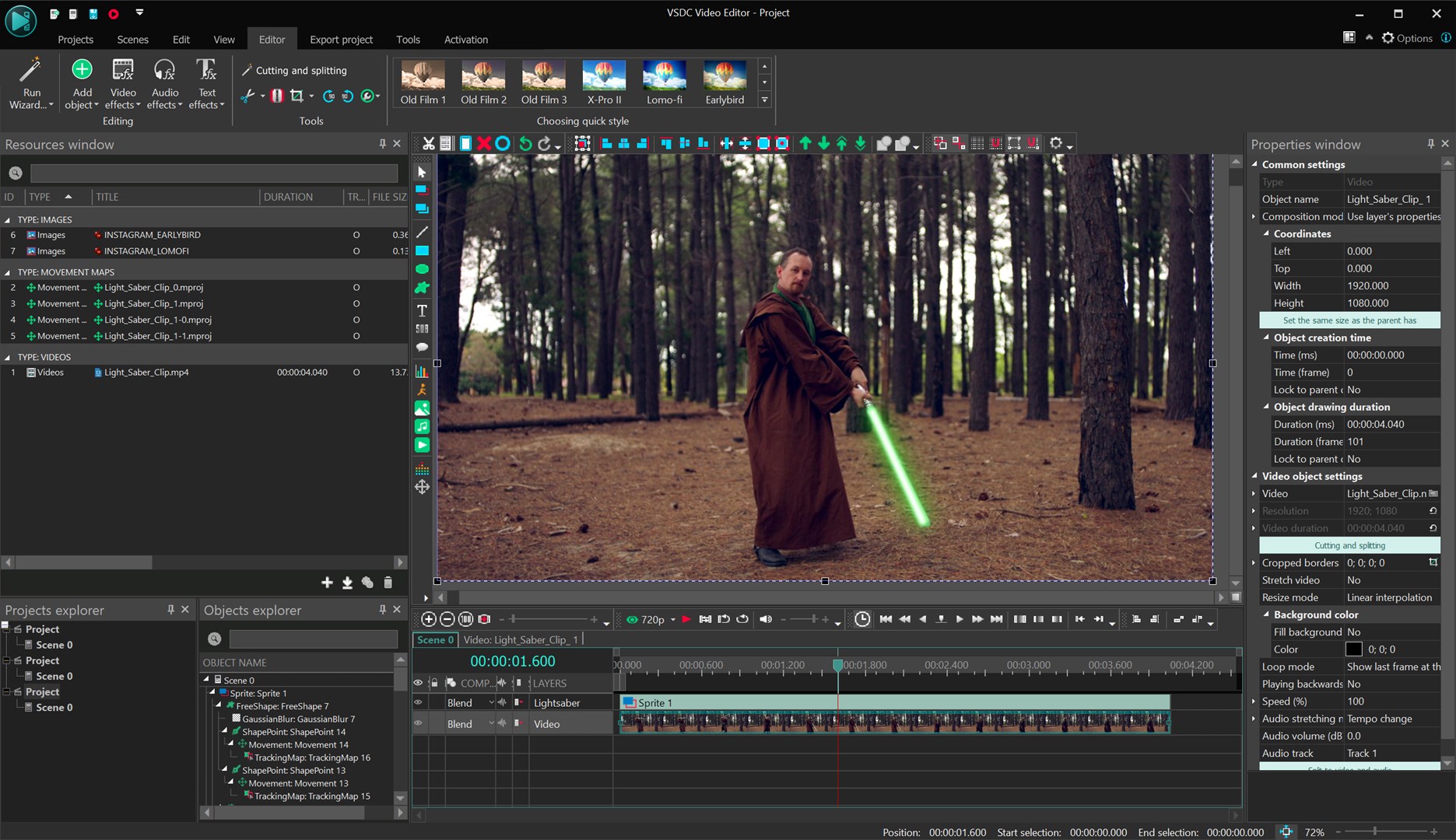Click the volume speaker icon
Image resolution: width=1456 pixels, height=840 pixels.
[766, 619]
